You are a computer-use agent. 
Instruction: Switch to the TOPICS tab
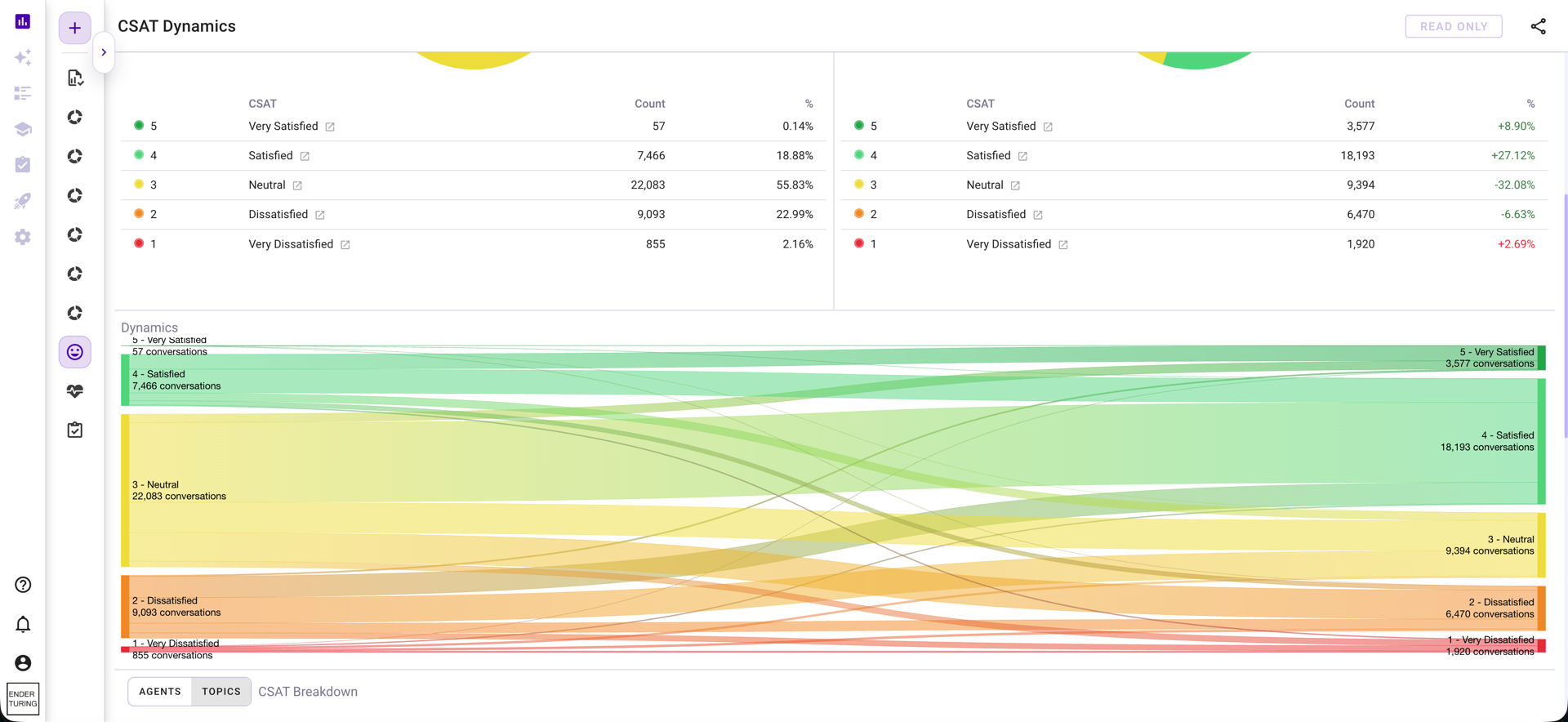tap(221, 692)
